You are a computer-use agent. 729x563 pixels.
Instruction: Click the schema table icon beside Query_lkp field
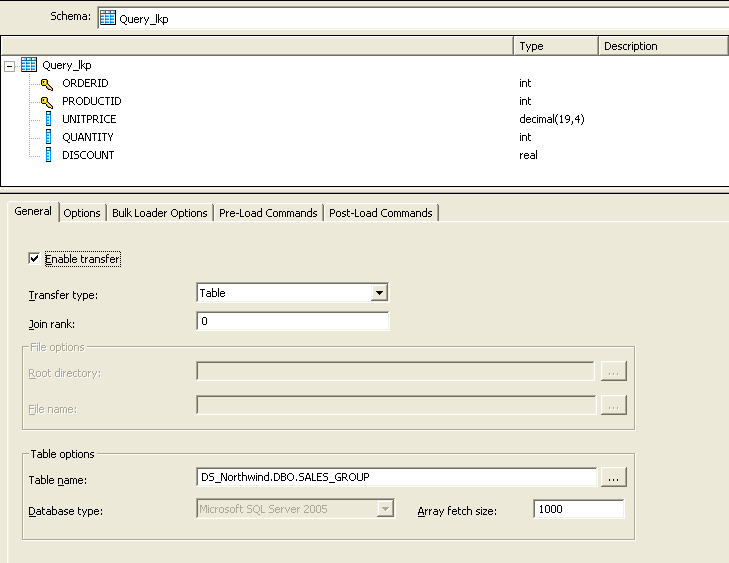[x=108, y=18]
